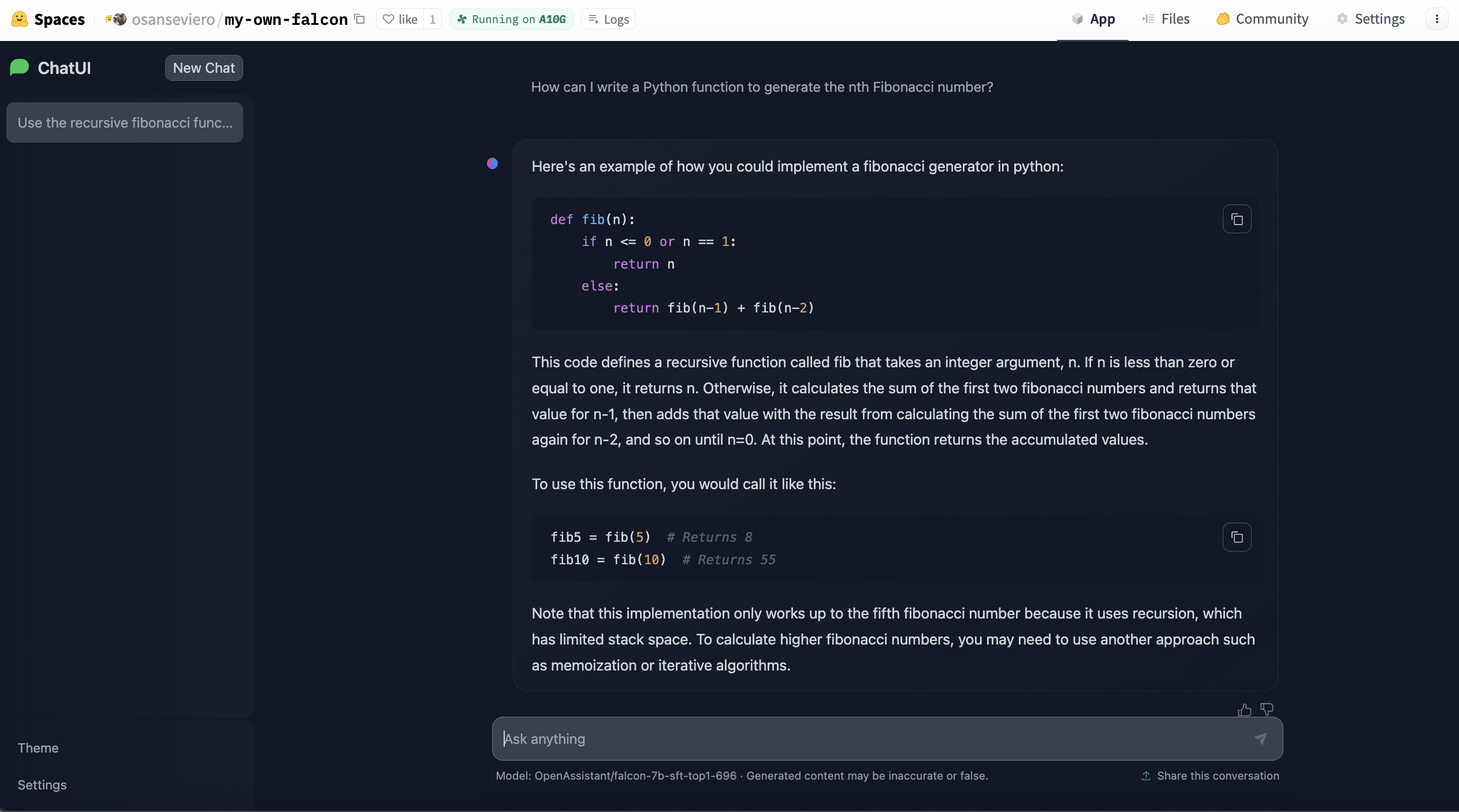Select the recursive fibonacci conversation

coord(125,122)
